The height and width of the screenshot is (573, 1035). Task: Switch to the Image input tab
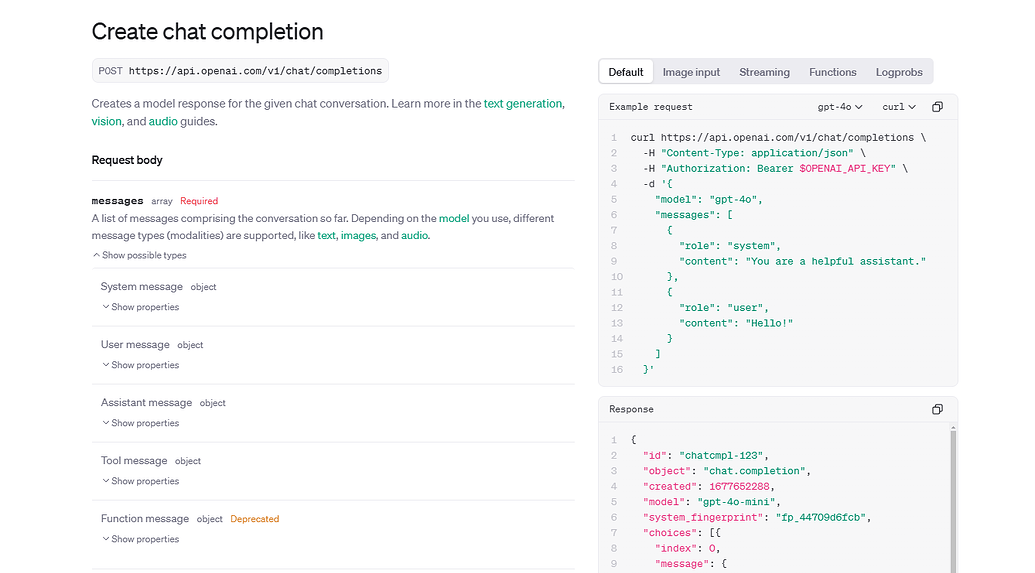click(691, 72)
